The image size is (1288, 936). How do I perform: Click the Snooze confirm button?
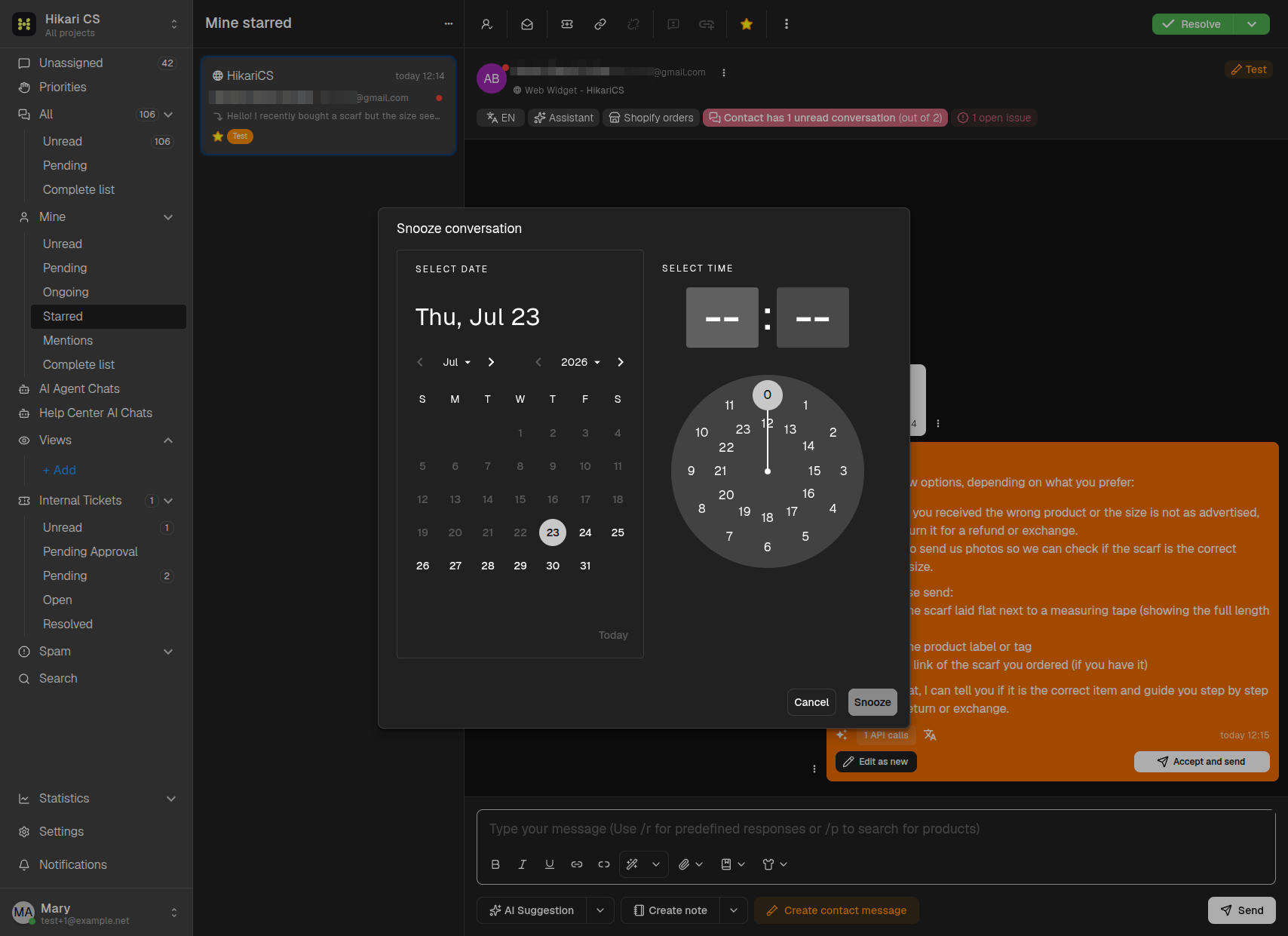pos(872,702)
